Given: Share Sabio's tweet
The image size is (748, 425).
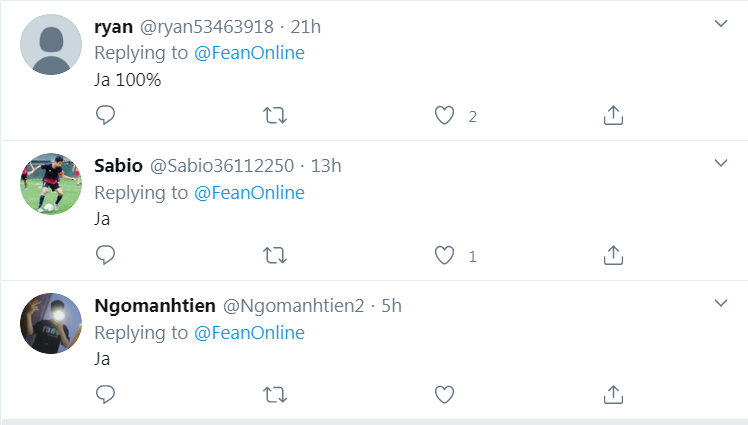Looking at the screenshot, I should (x=614, y=256).
